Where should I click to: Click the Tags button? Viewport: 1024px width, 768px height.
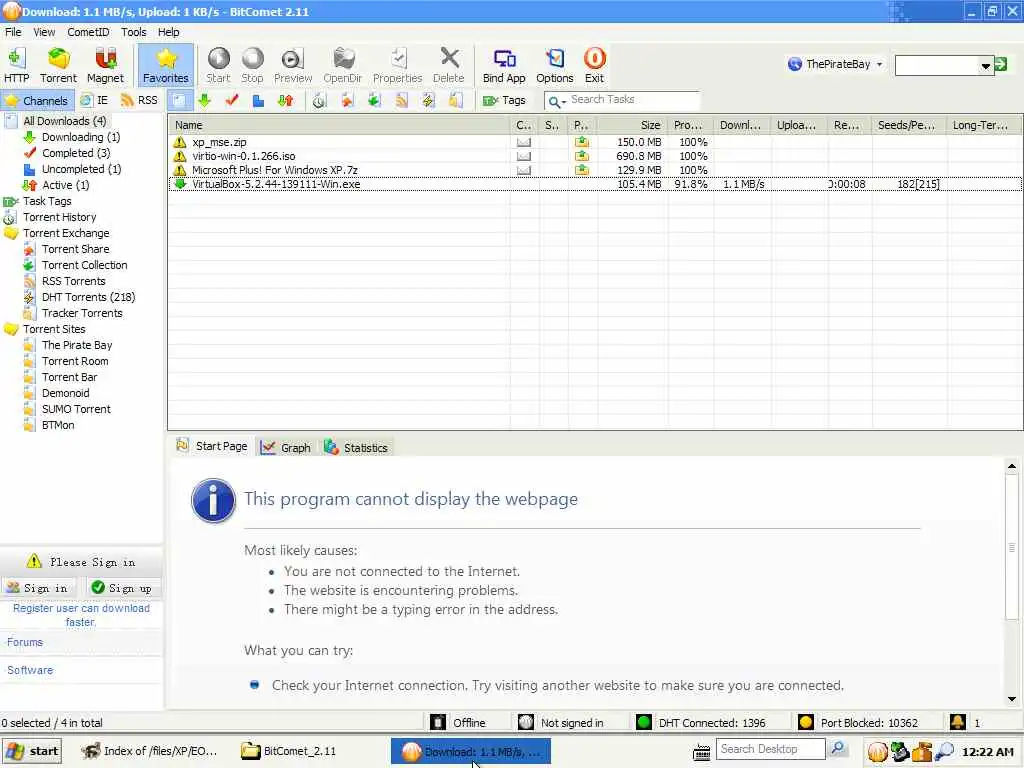(504, 101)
